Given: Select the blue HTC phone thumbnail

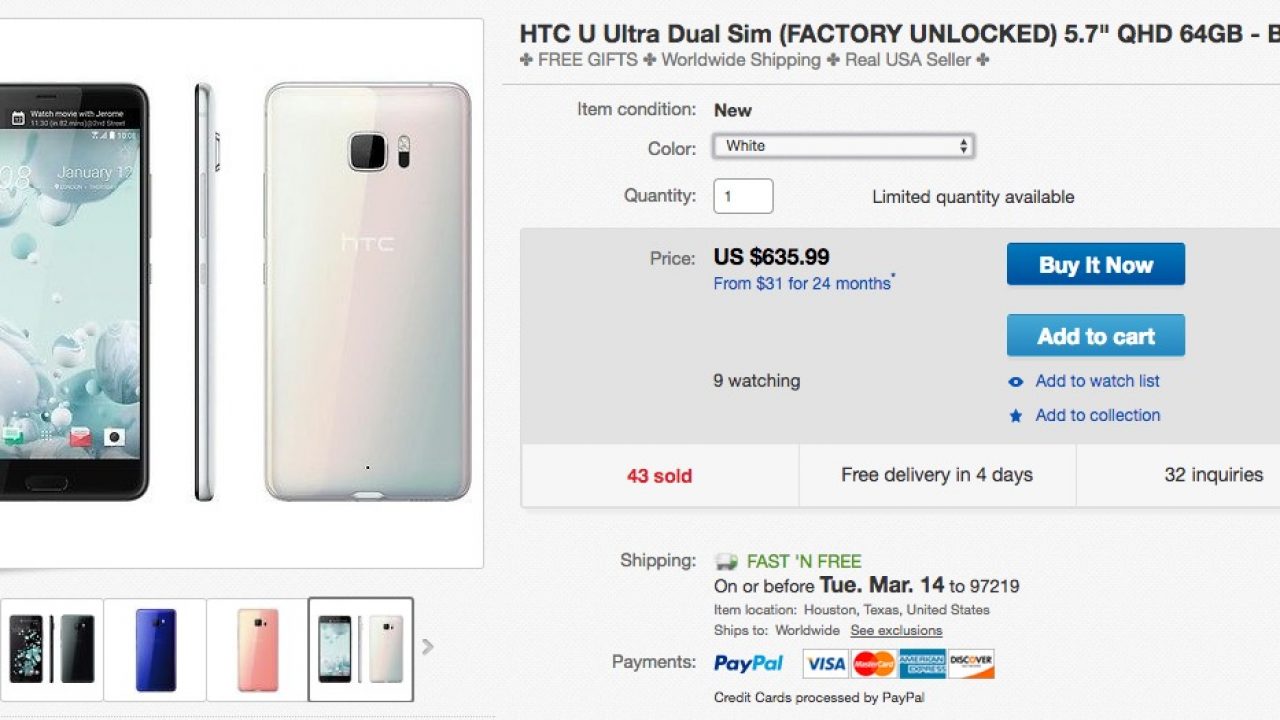Looking at the screenshot, I should pos(155,649).
